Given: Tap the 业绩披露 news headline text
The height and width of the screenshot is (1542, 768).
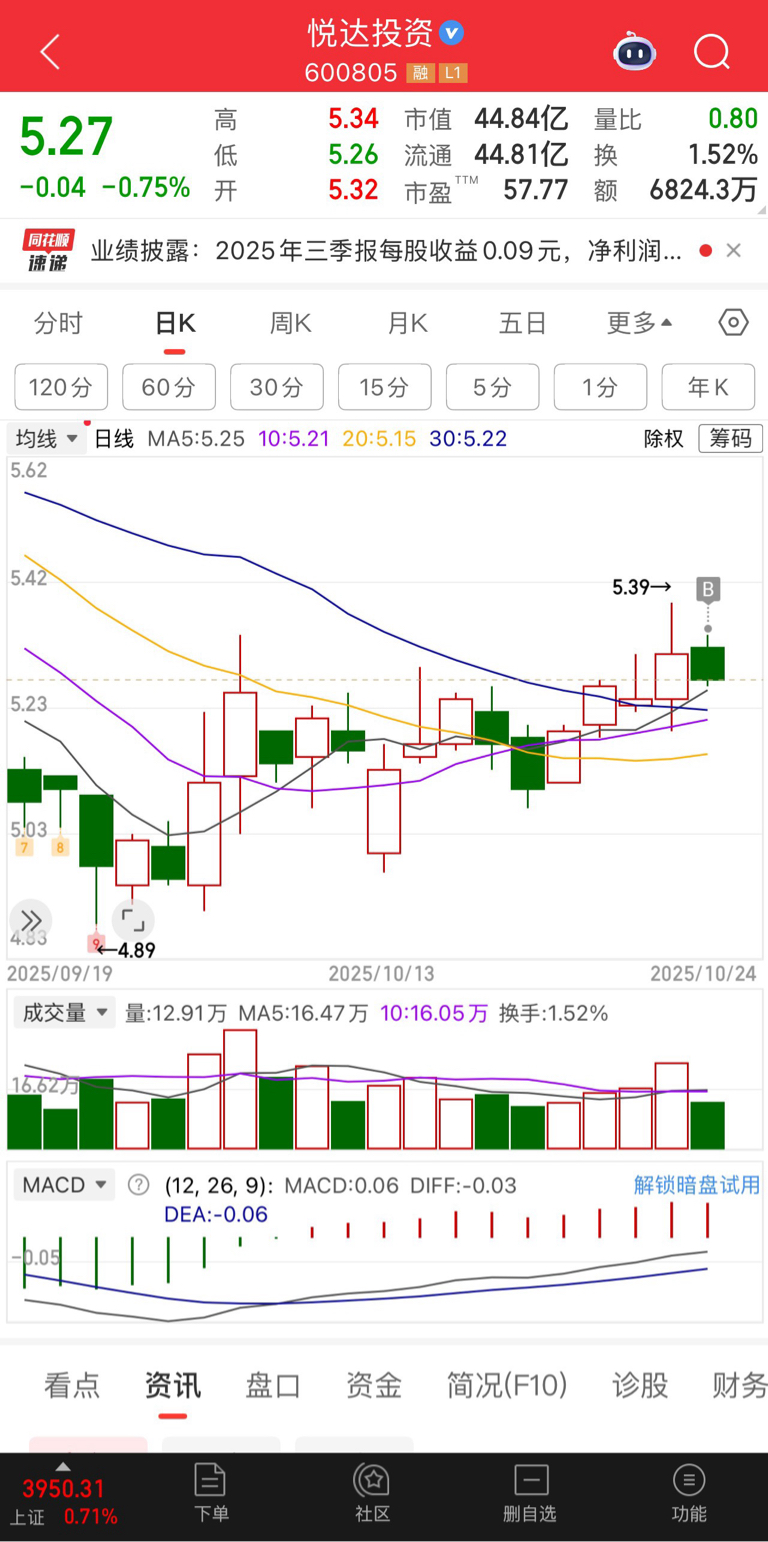Looking at the screenshot, I should [x=387, y=251].
